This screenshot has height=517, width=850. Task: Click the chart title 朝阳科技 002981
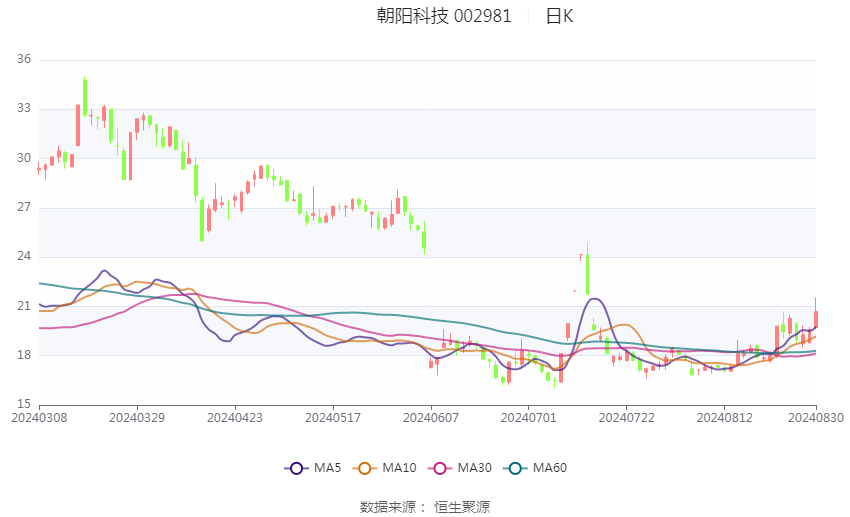(444, 16)
